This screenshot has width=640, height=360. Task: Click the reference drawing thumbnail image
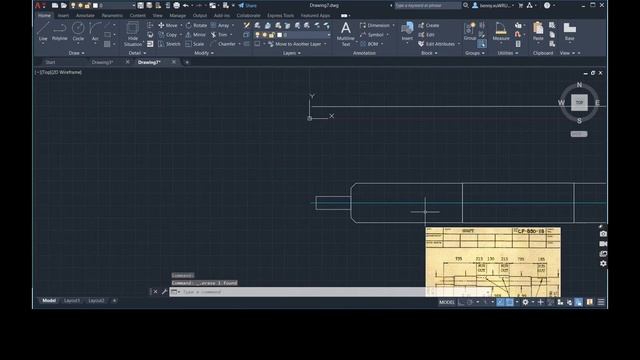tap(493, 262)
